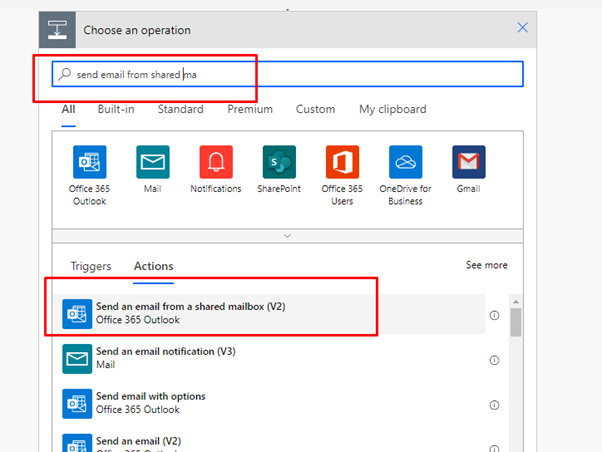This screenshot has width=602, height=452.
Task: Select the Office 365 Users connector
Action: (342, 162)
